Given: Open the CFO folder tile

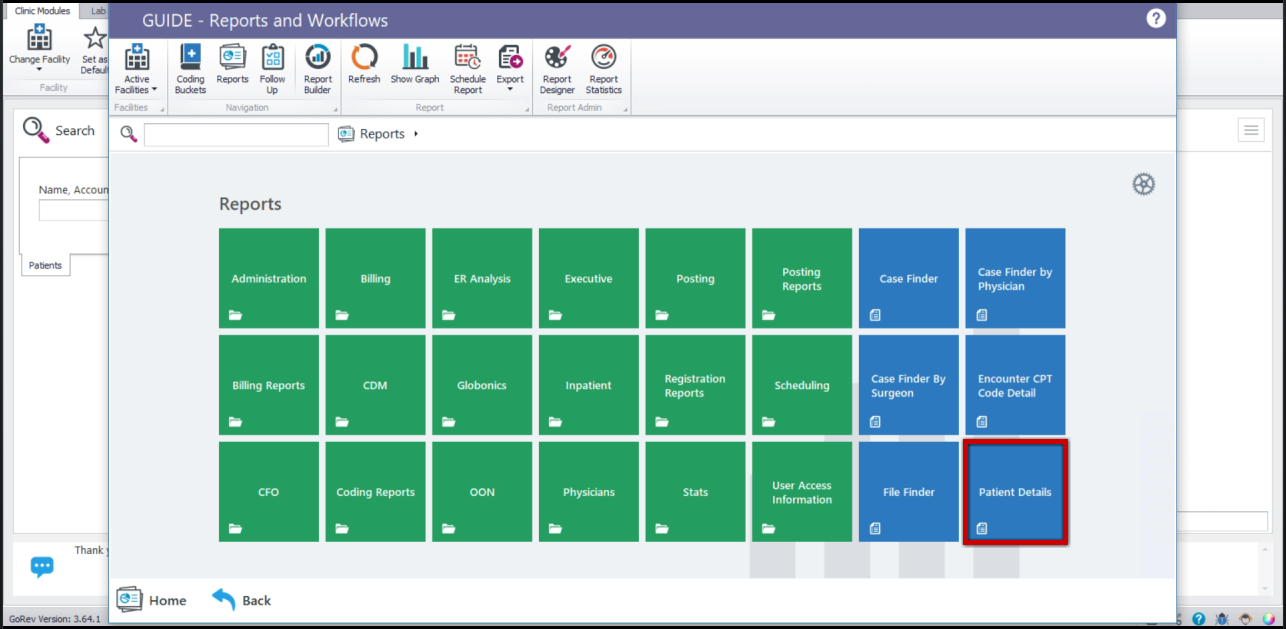Looking at the screenshot, I should (x=269, y=492).
